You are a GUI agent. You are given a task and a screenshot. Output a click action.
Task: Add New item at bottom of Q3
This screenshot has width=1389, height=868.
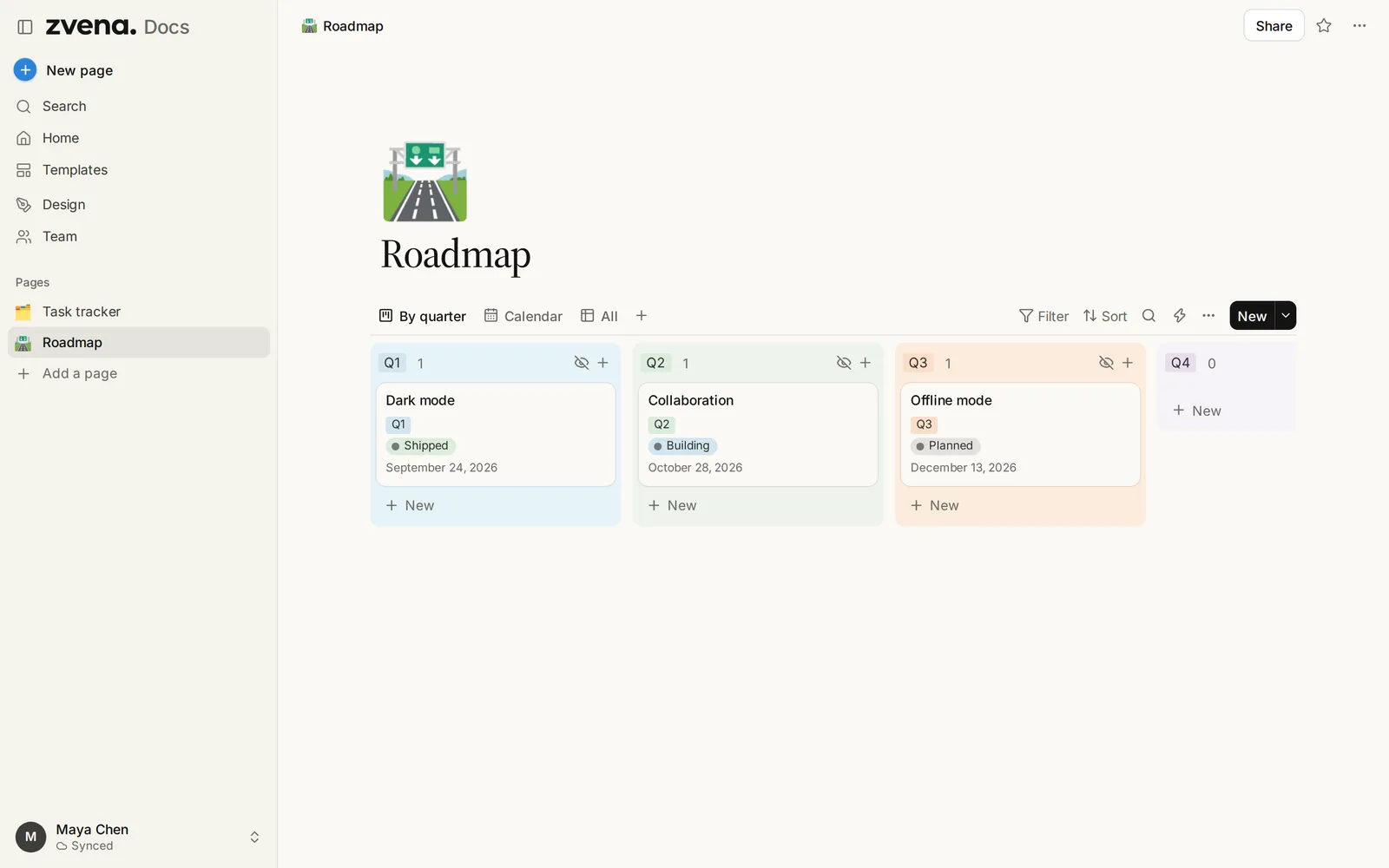[1020, 505]
